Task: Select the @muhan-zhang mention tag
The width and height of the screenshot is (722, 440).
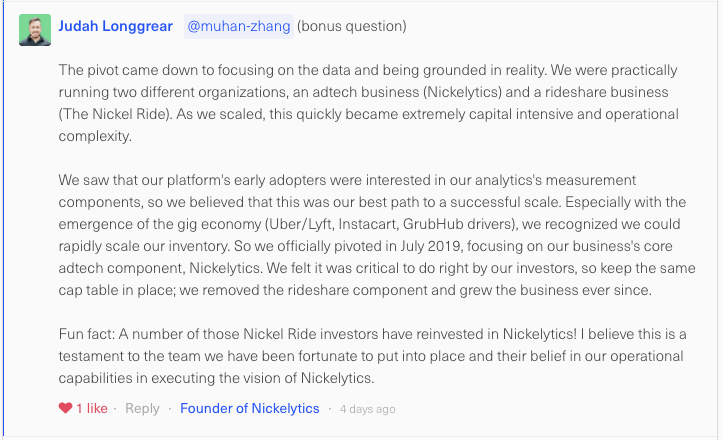Action: (x=239, y=26)
